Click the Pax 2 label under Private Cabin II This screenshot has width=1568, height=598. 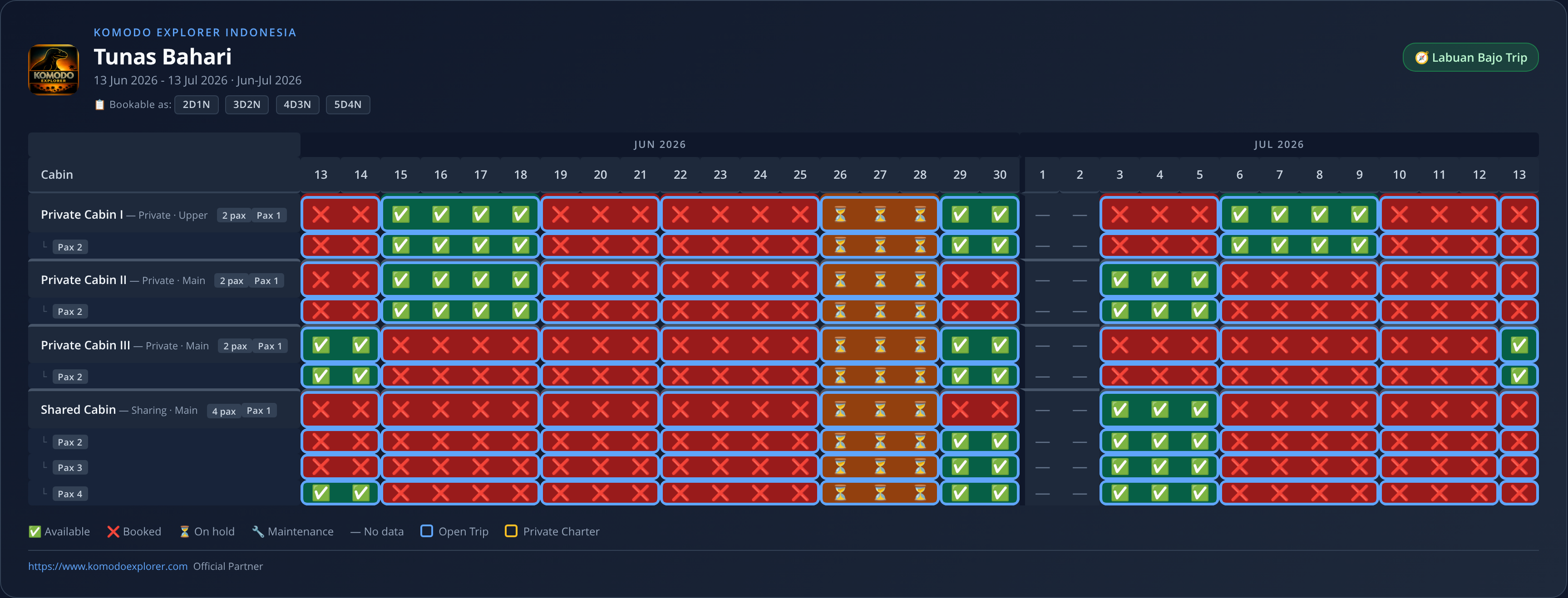70,311
